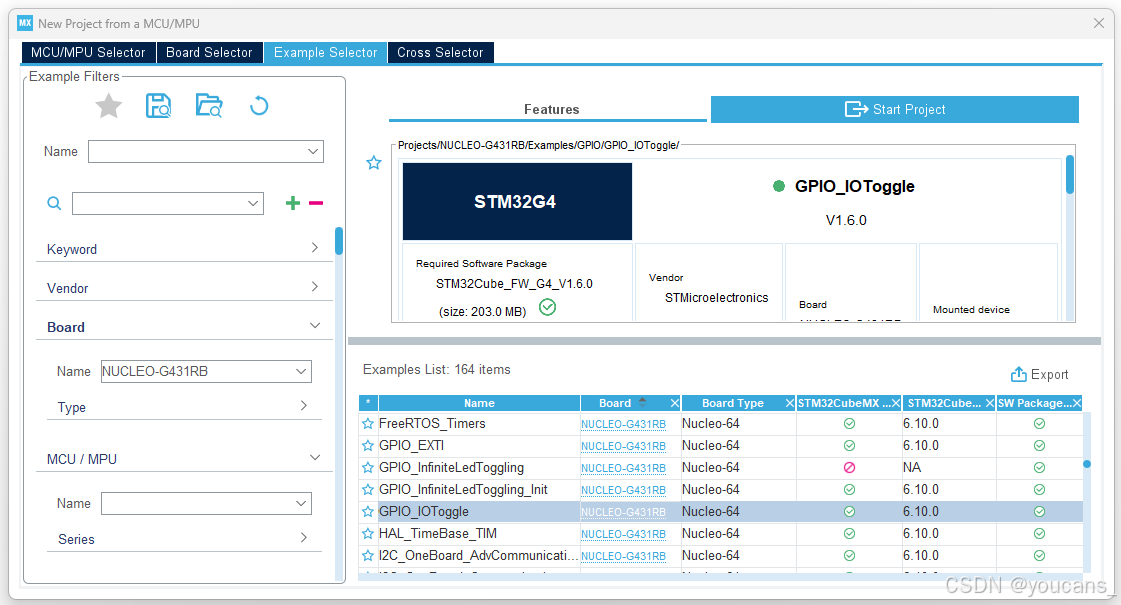The width and height of the screenshot is (1121, 605).
Task: Open the Features tab
Action: [x=550, y=109]
